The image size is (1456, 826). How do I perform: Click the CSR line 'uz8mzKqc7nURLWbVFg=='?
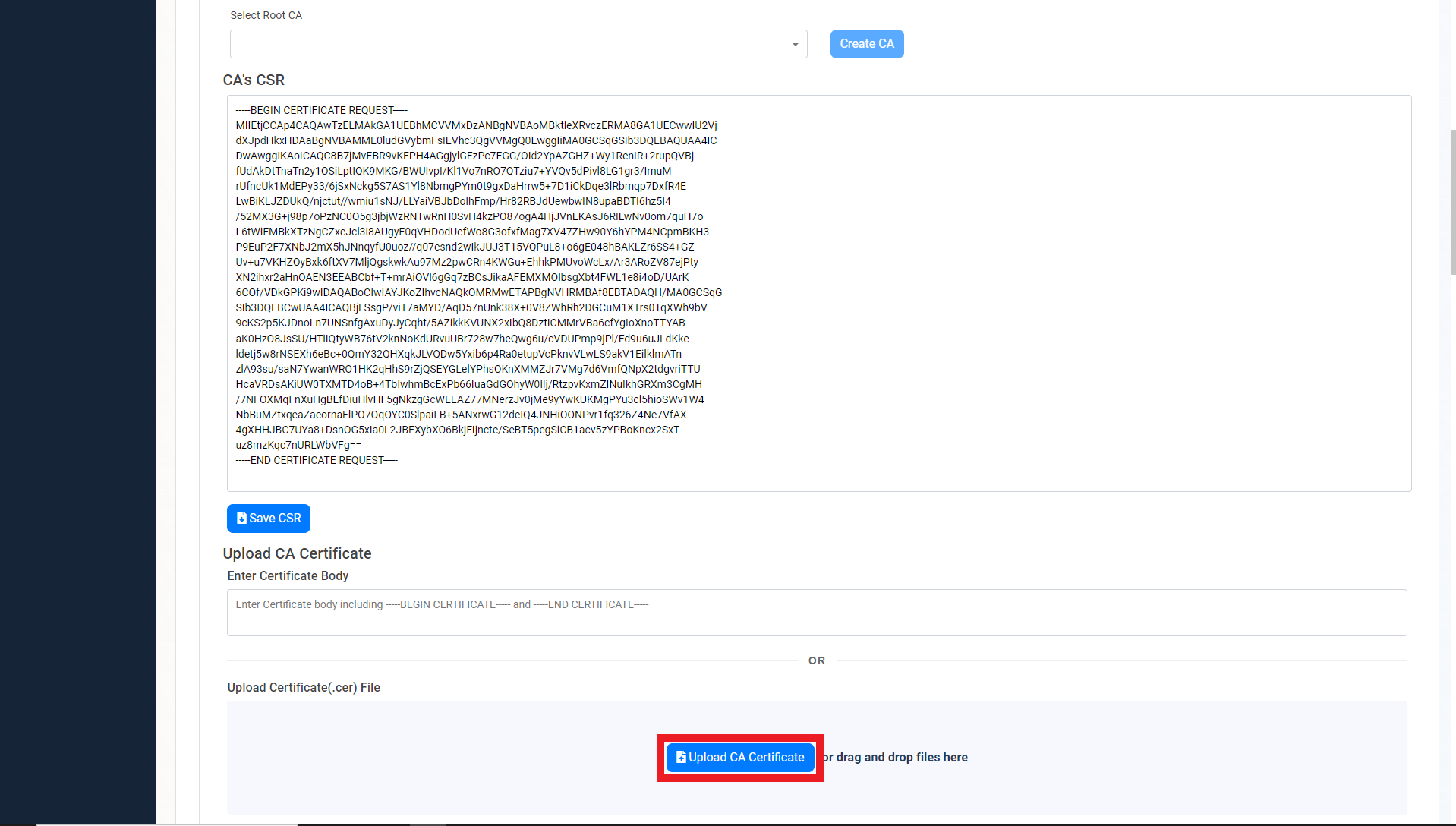tap(298, 445)
